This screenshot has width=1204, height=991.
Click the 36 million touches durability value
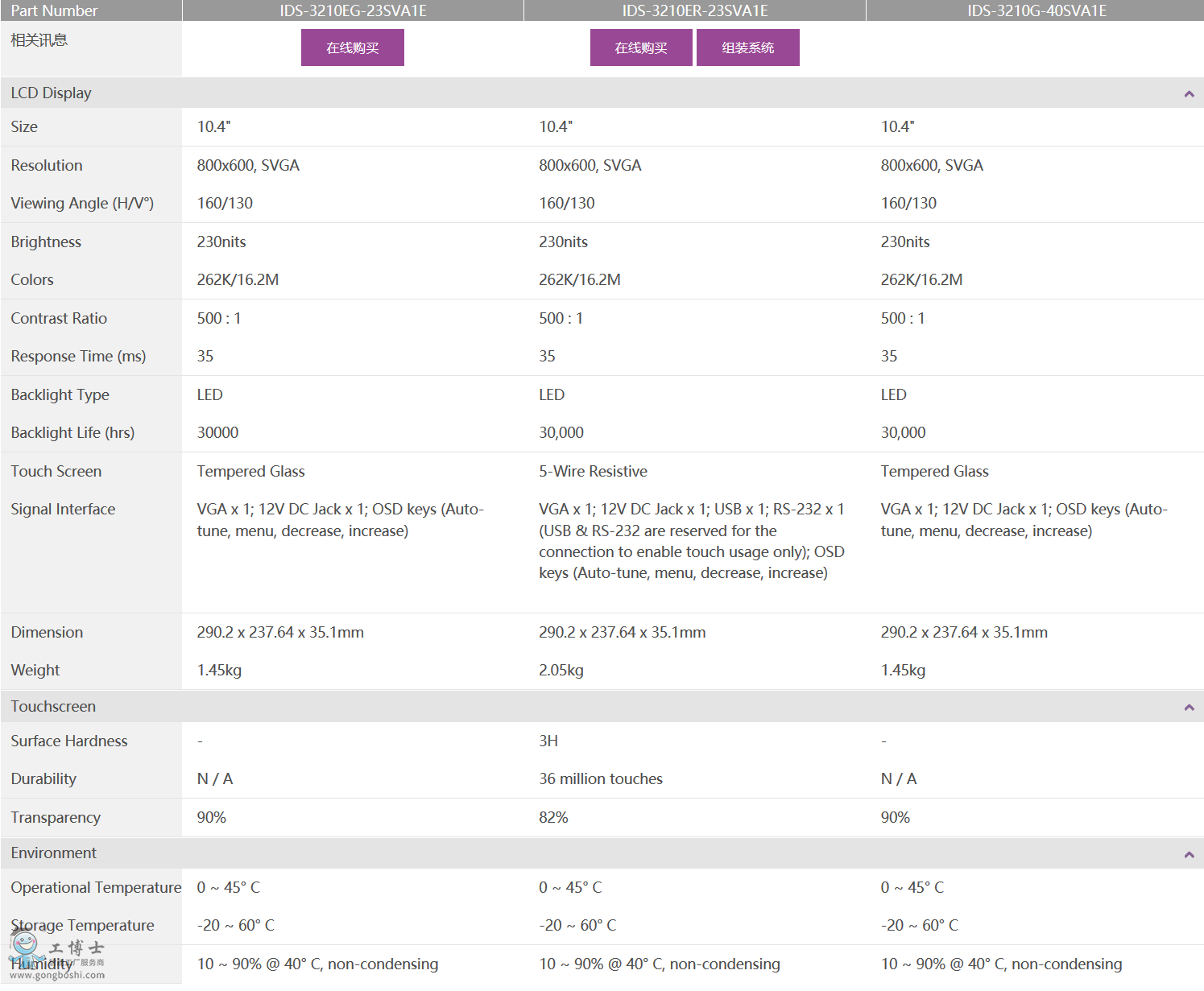click(600, 778)
